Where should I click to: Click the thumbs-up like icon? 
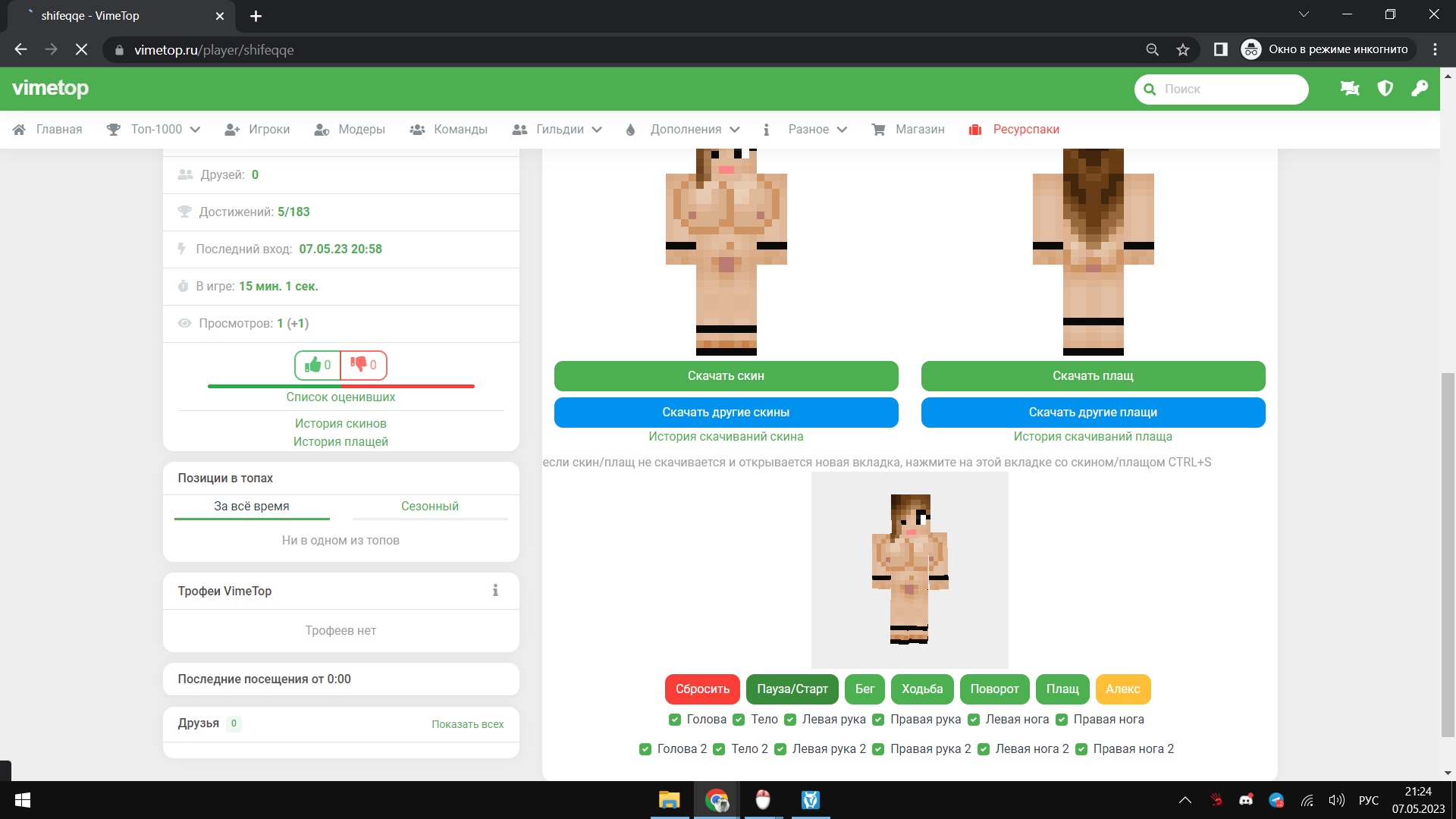click(x=312, y=366)
